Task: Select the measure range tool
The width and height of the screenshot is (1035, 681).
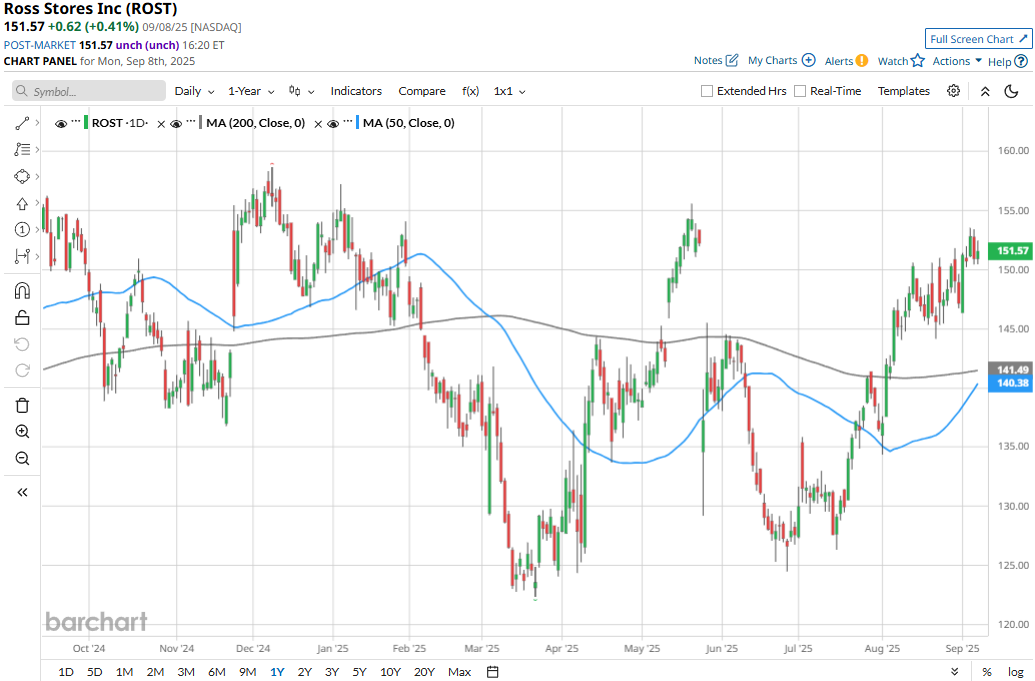Action: click(22, 256)
